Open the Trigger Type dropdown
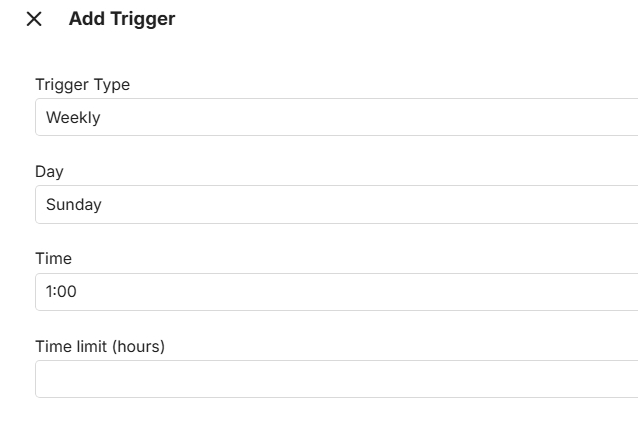 click(336, 117)
